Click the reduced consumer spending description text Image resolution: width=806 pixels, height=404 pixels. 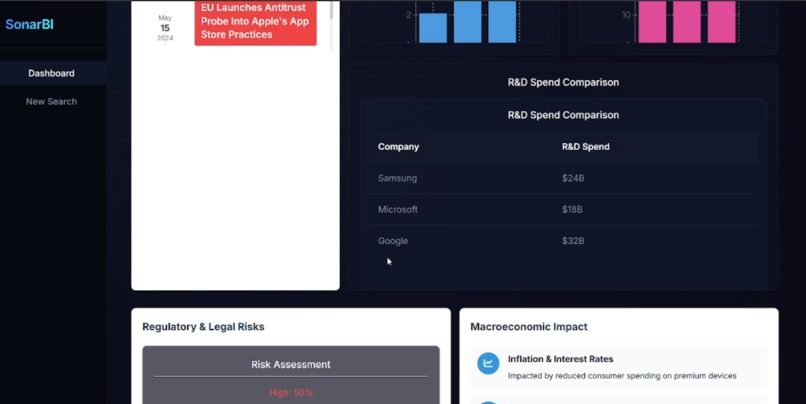(622, 376)
